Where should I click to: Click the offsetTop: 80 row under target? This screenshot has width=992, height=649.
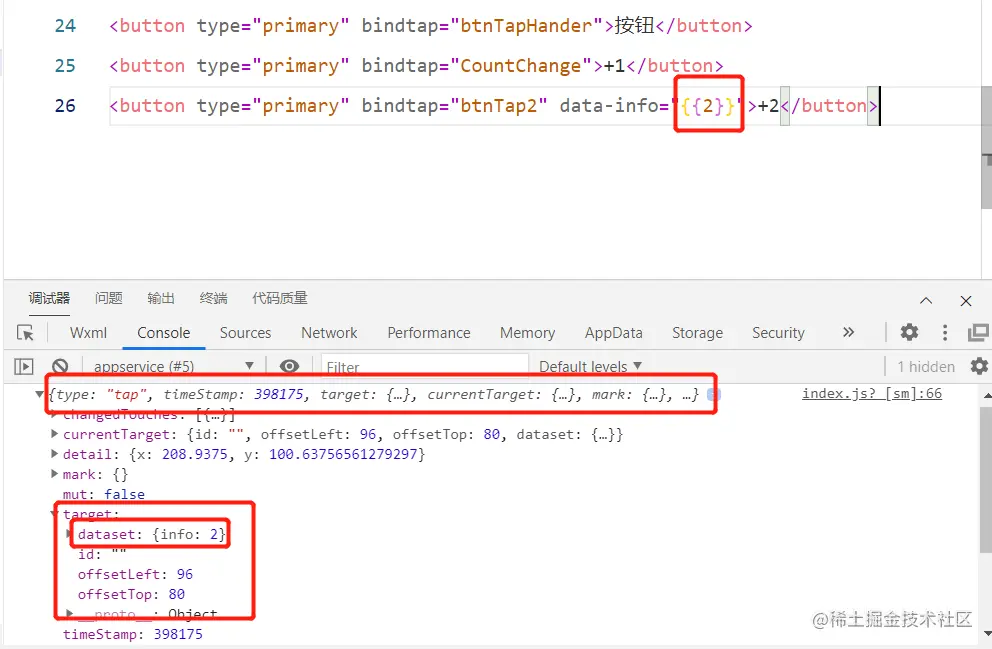132,594
